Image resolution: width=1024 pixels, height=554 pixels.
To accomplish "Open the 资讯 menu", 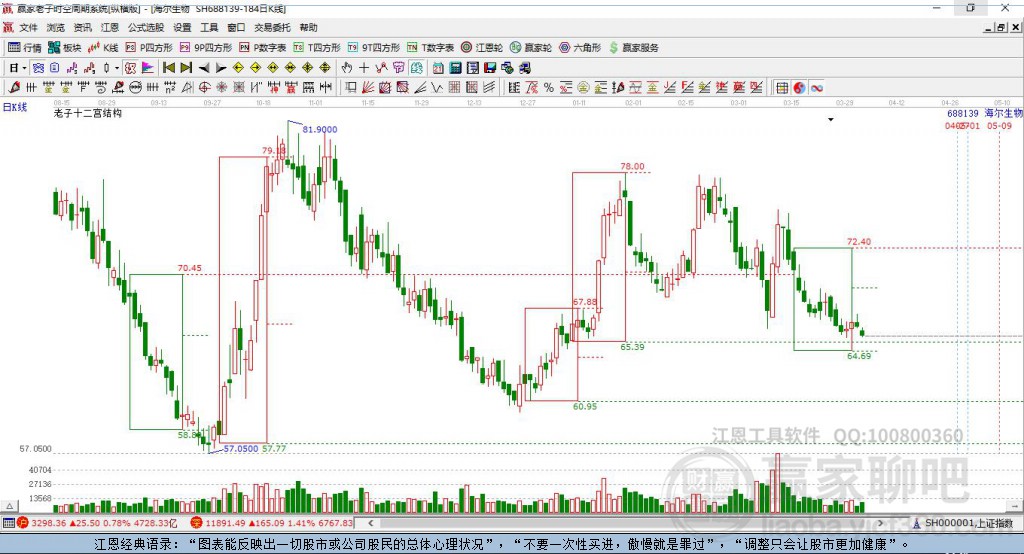I will click(82, 27).
